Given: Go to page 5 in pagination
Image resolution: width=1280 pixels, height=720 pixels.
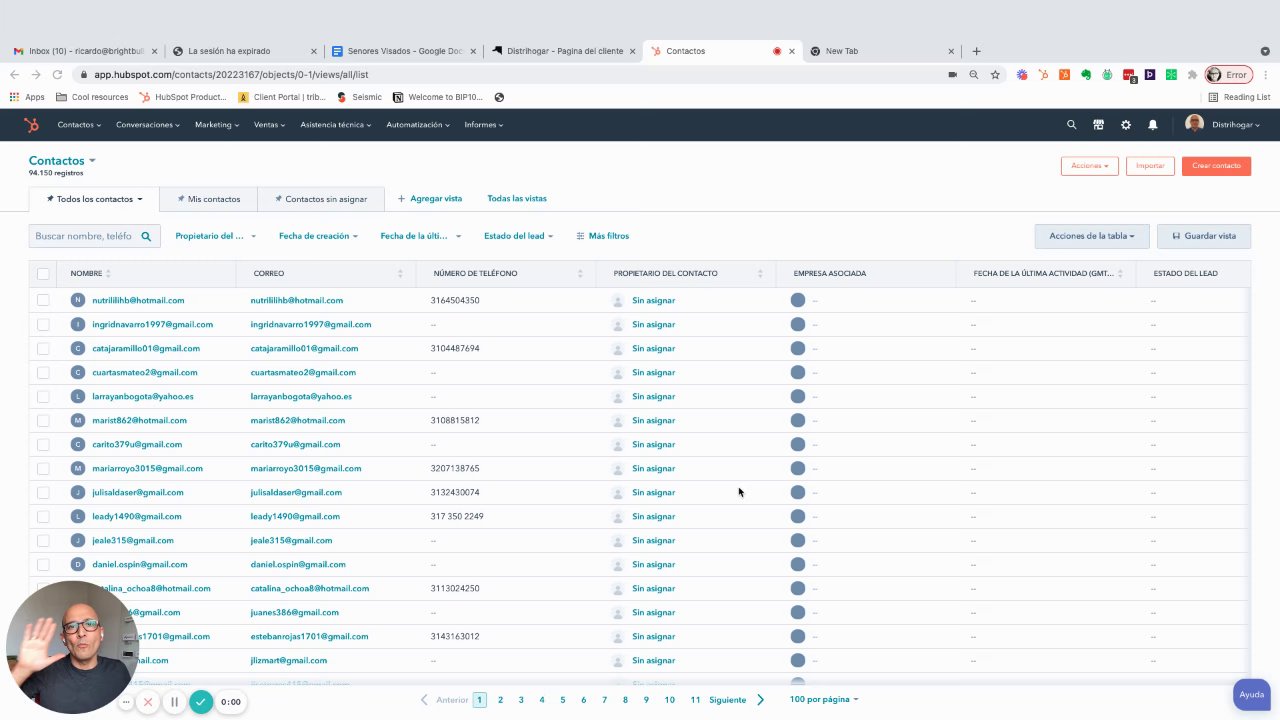Looking at the screenshot, I should 563,700.
